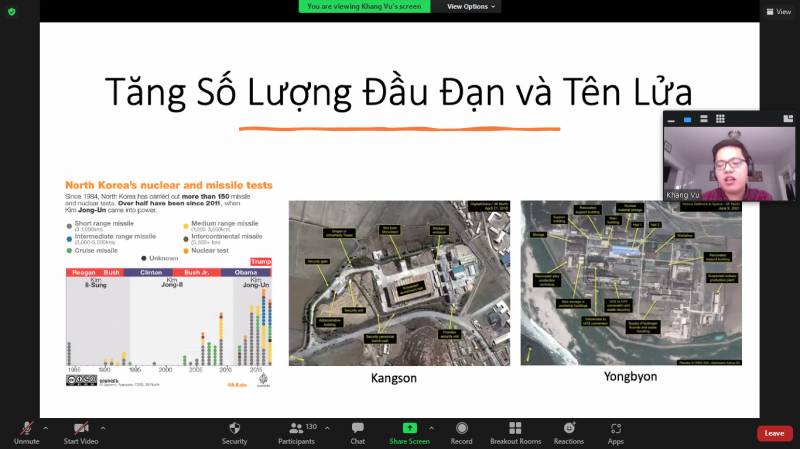800x449 pixels.
Task: Expand video options arrow next to Start Video
Action: pyautogui.click(x=102, y=427)
